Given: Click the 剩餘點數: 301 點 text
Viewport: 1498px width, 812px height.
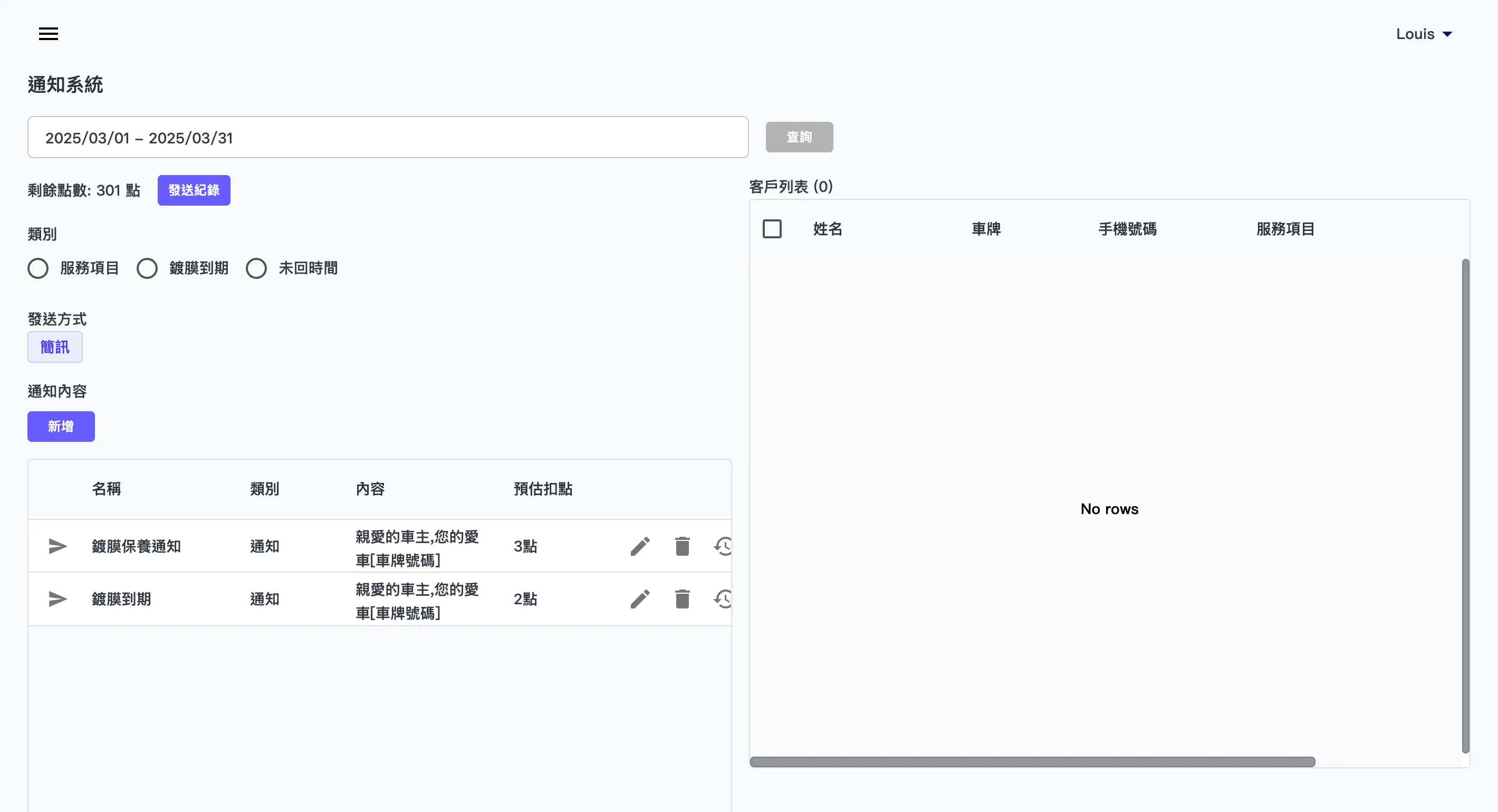Looking at the screenshot, I should pyautogui.click(x=84, y=190).
